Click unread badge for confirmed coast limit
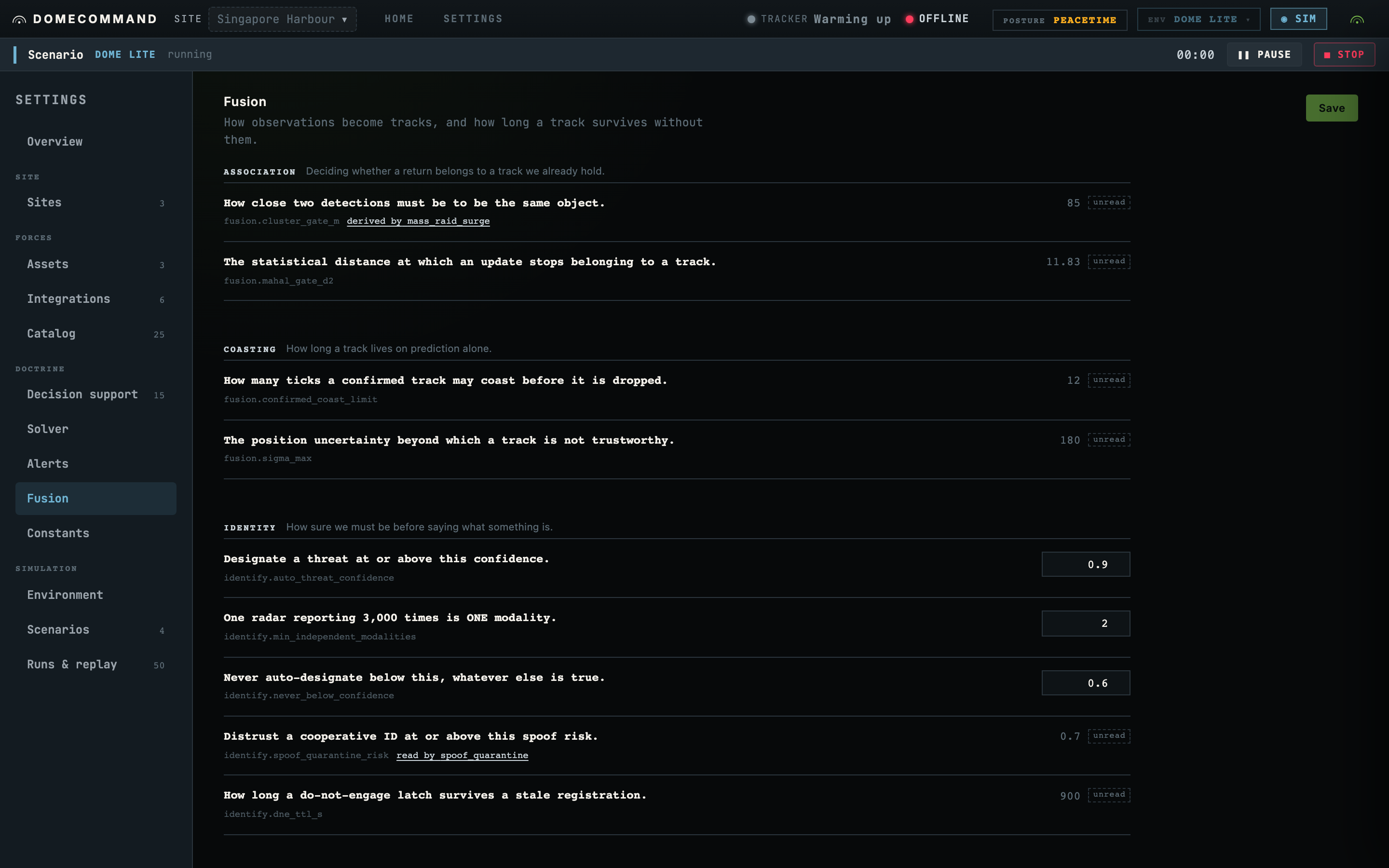This screenshot has height=868, width=1389. coord(1109,380)
